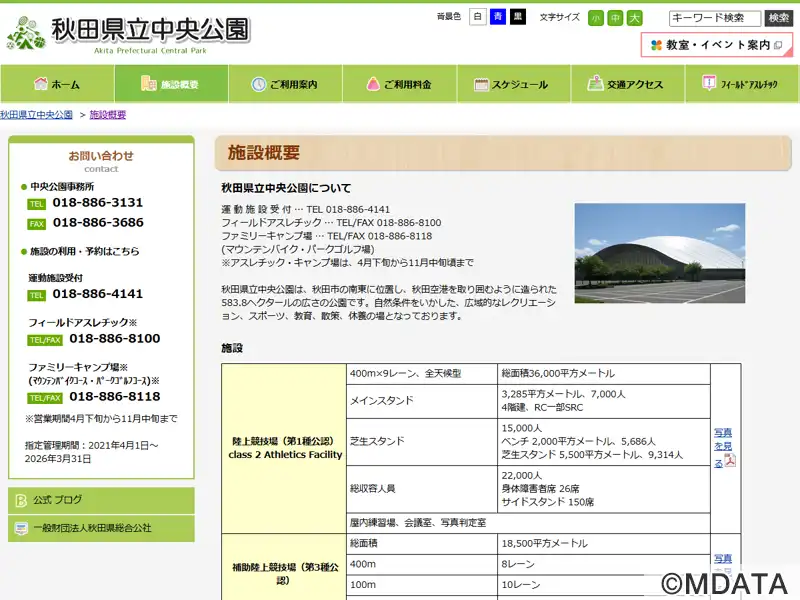Open the ご利用料金 navigation tab
The height and width of the screenshot is (600, 800).
click(x=399, y=84)
